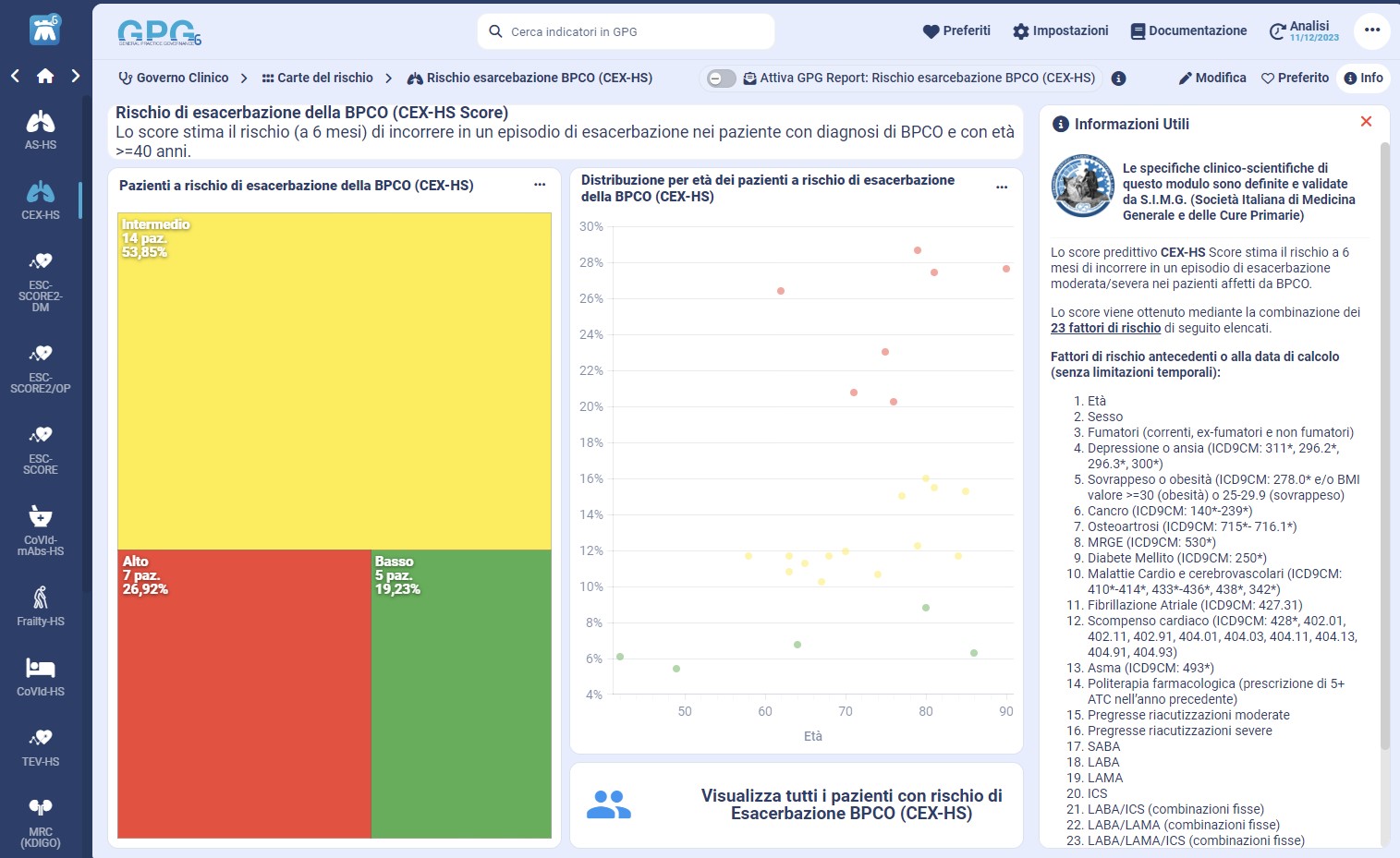The width and height of the screenshot is (1400, 858).
Task: Click the red Alto risk treemap block
Action: click(x=244, y=693)
